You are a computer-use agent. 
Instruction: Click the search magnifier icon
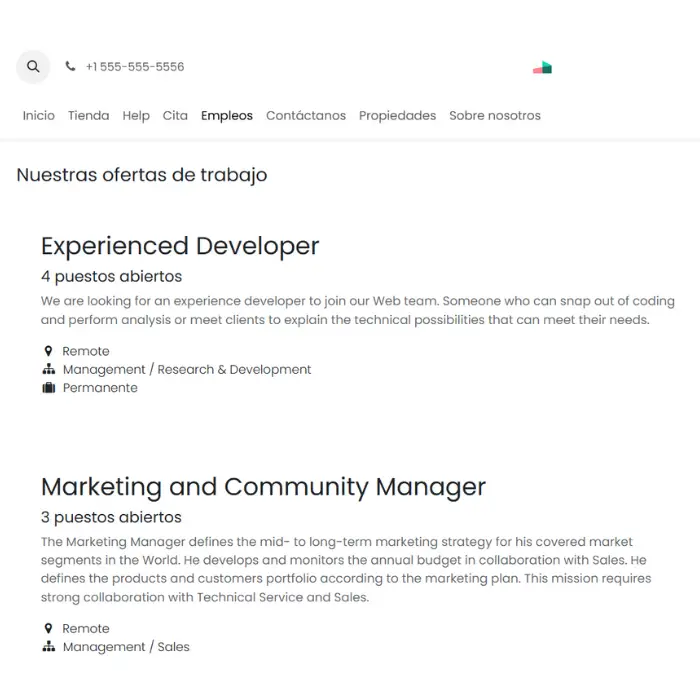33,67
